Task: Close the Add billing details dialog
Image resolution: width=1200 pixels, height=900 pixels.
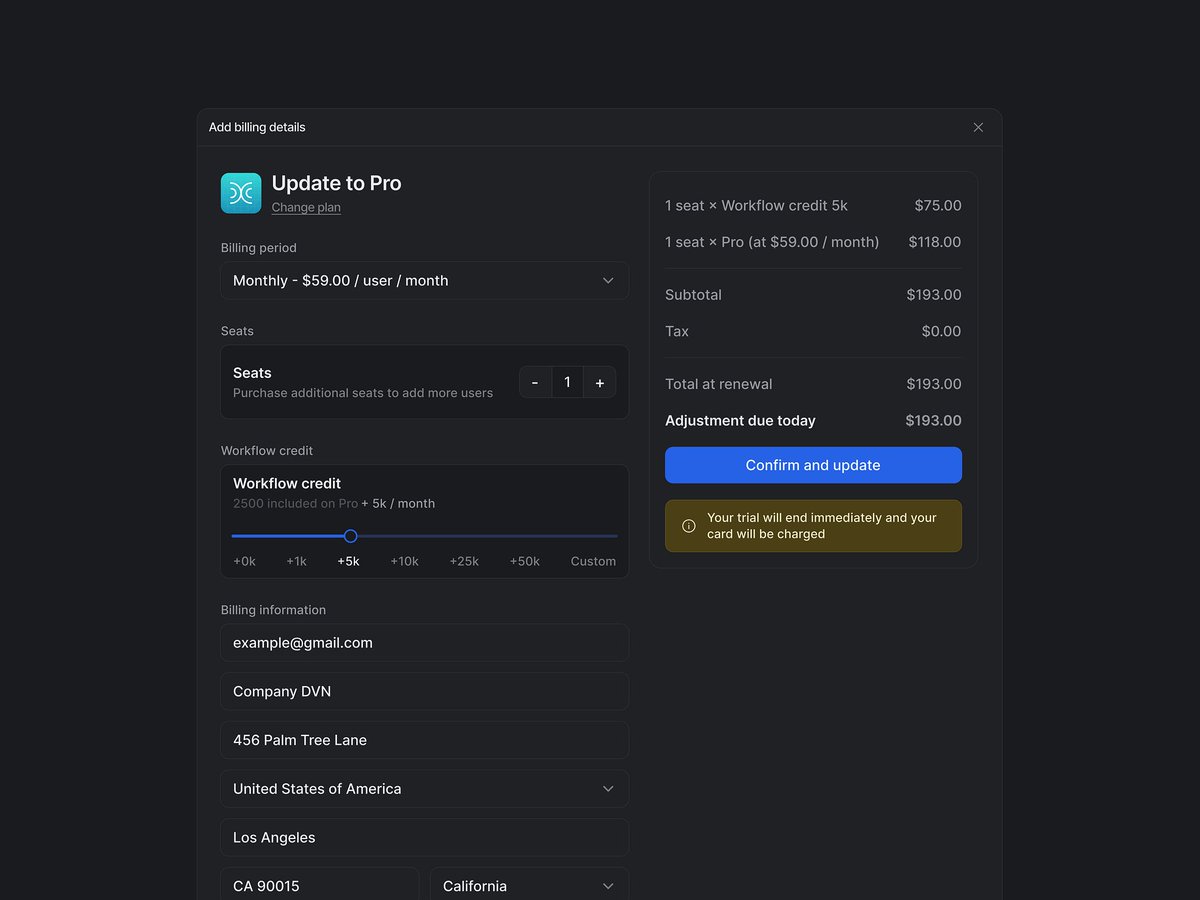Action: pos(978,127)
